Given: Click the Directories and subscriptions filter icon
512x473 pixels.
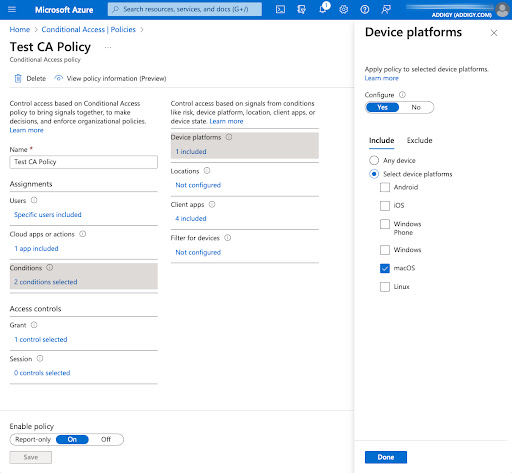Looking at the screenshot, I should (x=301, y=9).
